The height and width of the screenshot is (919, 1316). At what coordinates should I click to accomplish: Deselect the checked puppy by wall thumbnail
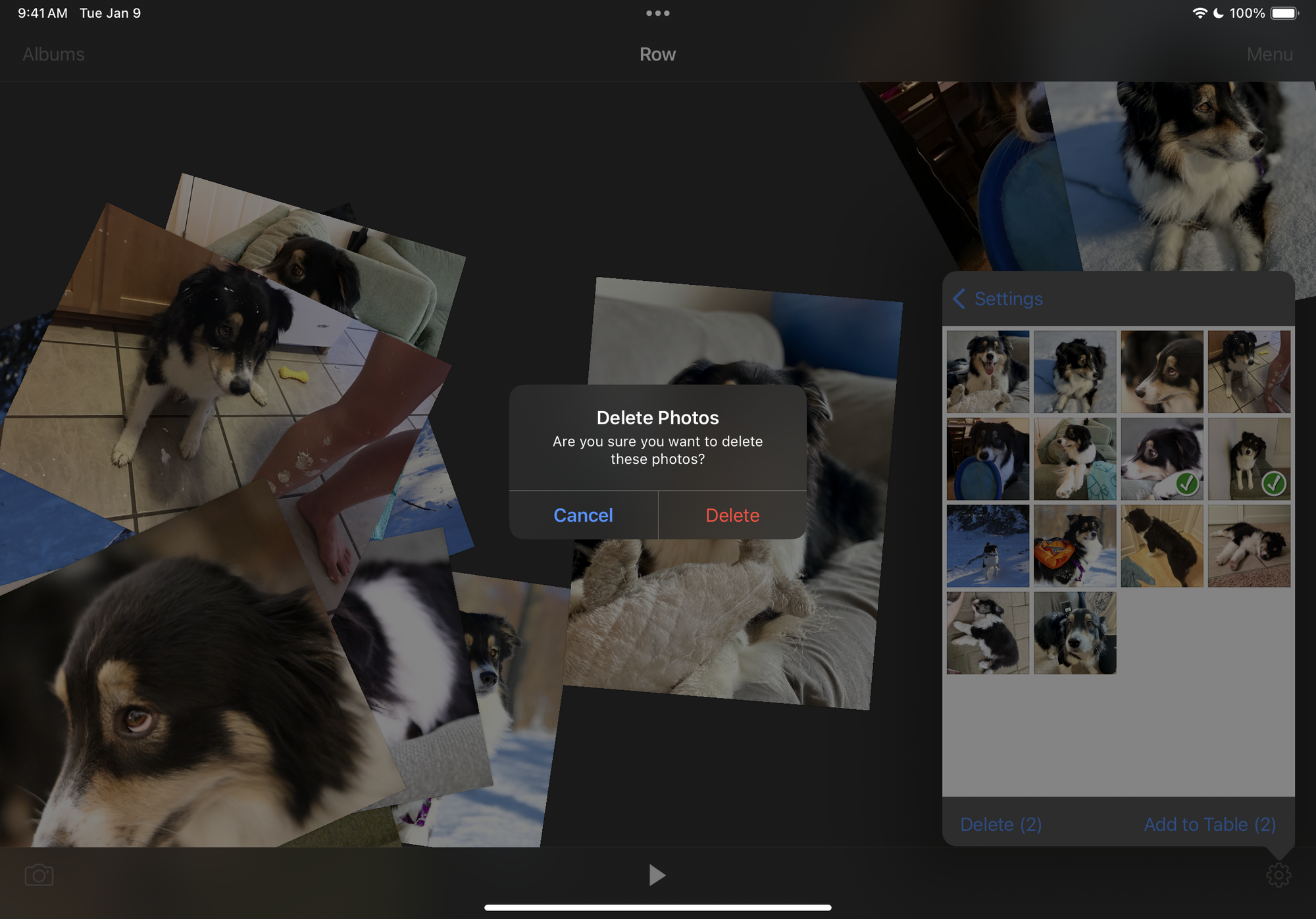point(1248,459)
